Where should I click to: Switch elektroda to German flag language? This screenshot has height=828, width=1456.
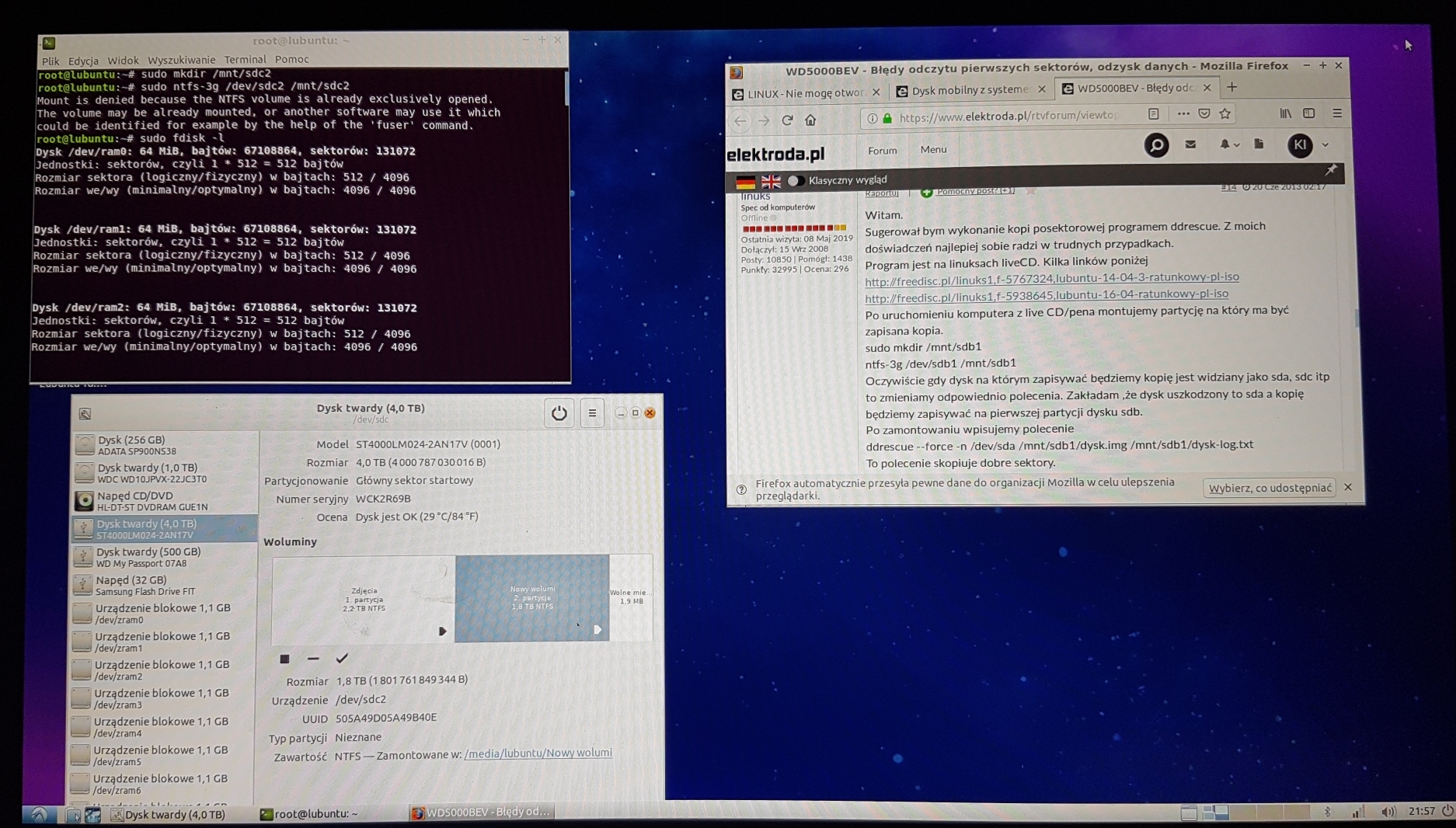point(746,182)
